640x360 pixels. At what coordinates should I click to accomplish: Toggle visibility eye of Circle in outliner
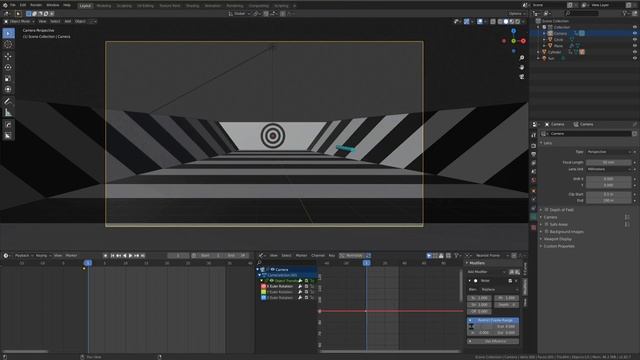point(635,40)
